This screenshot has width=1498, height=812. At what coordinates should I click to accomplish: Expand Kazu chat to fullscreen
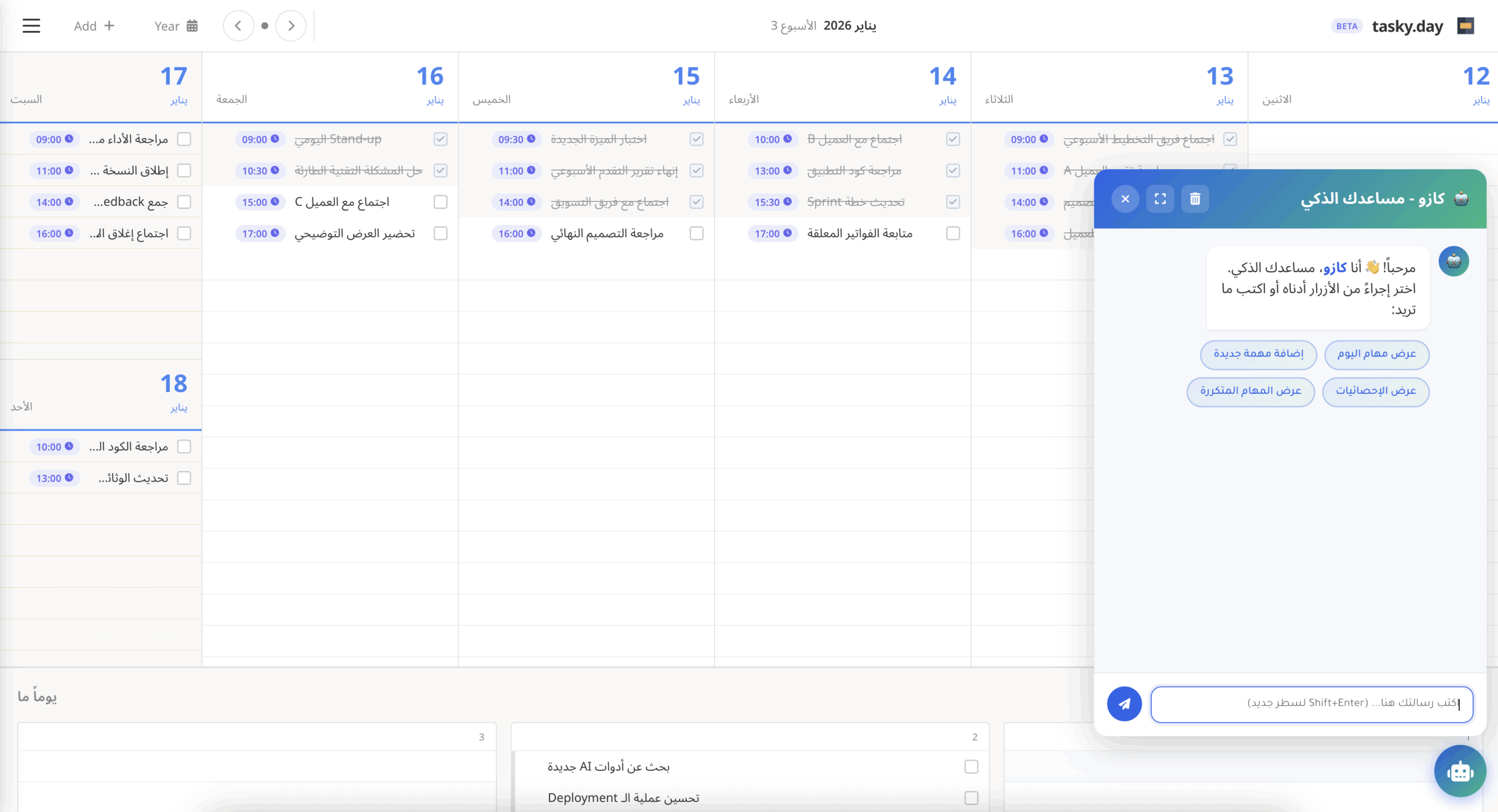pos(1161,198)
